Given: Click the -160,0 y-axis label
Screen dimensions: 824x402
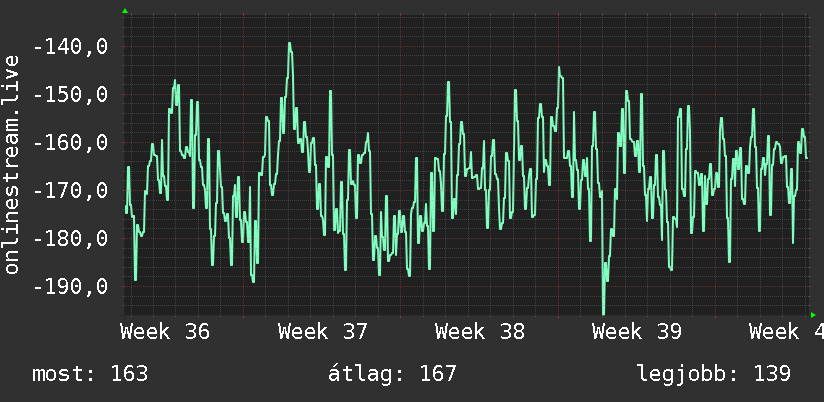Looking at the screenshot, I should (70, 143).
